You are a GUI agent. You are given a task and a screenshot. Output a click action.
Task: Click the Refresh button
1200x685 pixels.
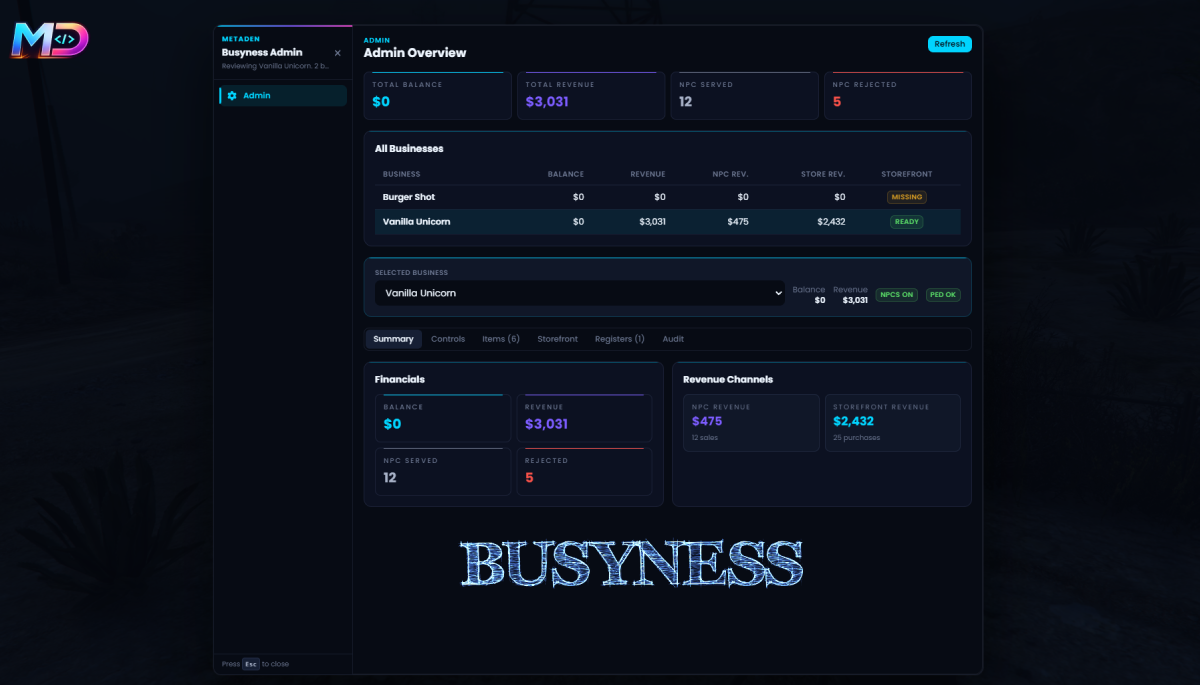(948, 44)
